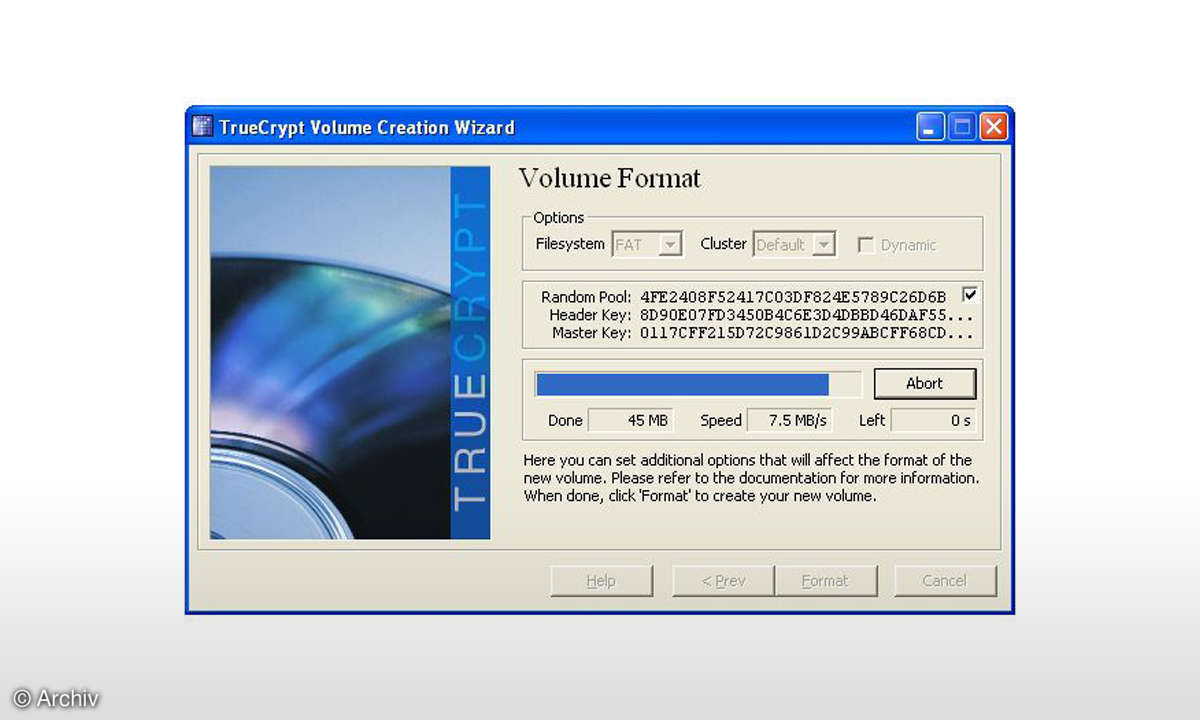Close the TrueCrypt Volume Creation Wizard
This screenshot has width=1200, height=720.
(x=992, y=127)
